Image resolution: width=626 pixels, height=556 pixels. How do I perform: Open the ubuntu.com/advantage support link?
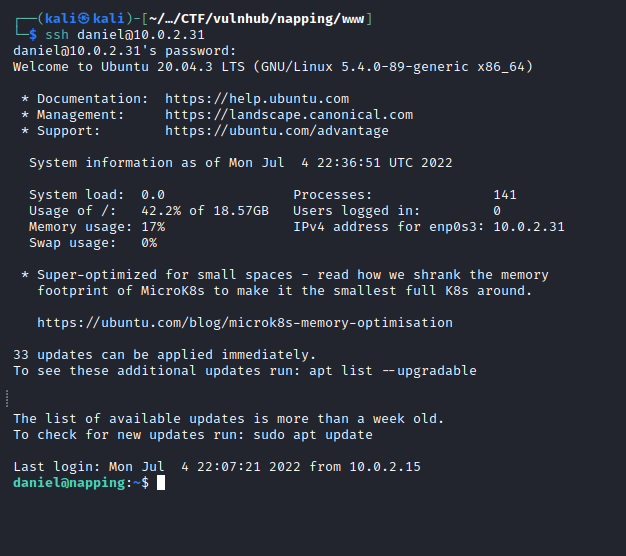click(x=277, y=131)
